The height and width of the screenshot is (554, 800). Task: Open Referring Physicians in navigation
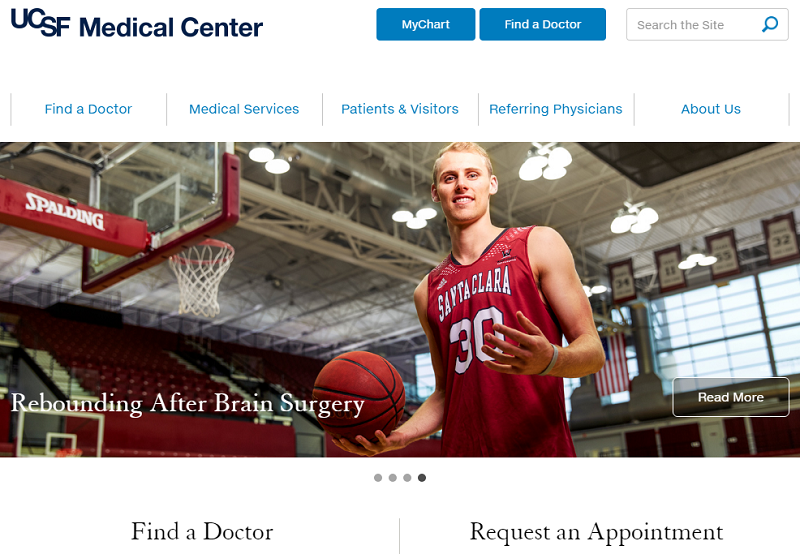tap(556, 109)
